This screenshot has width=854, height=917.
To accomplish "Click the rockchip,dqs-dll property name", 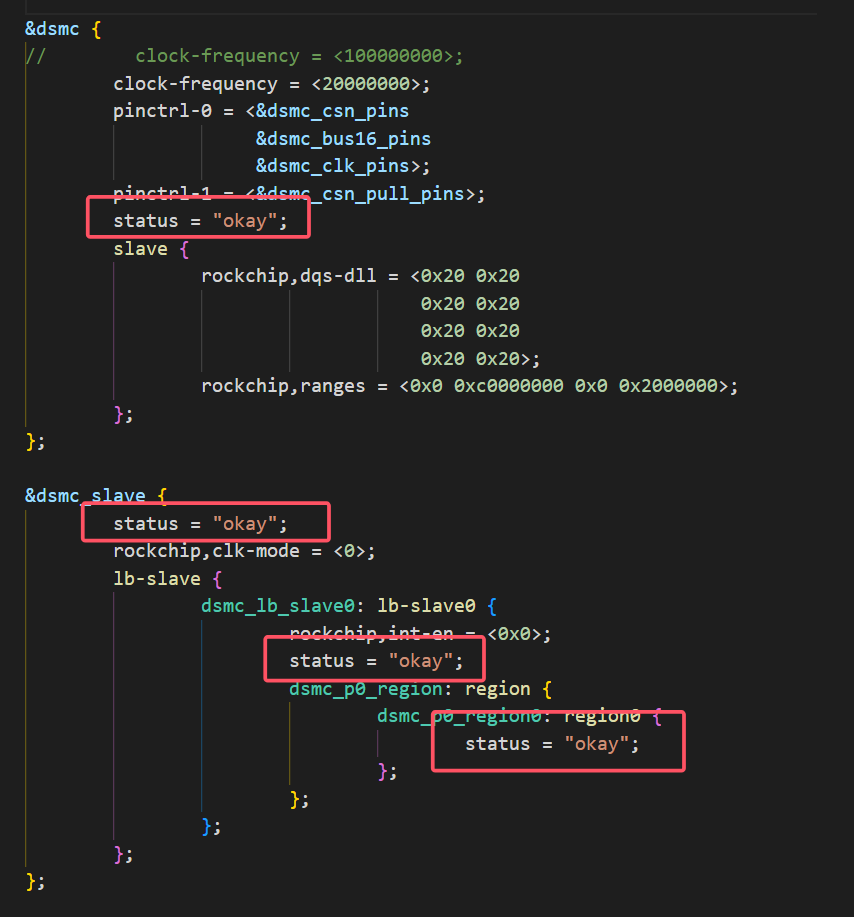I will 280,275.
